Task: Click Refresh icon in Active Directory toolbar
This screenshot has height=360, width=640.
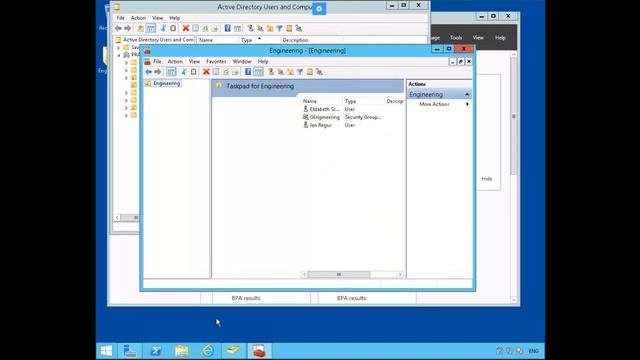Action: tap(205, 28)
